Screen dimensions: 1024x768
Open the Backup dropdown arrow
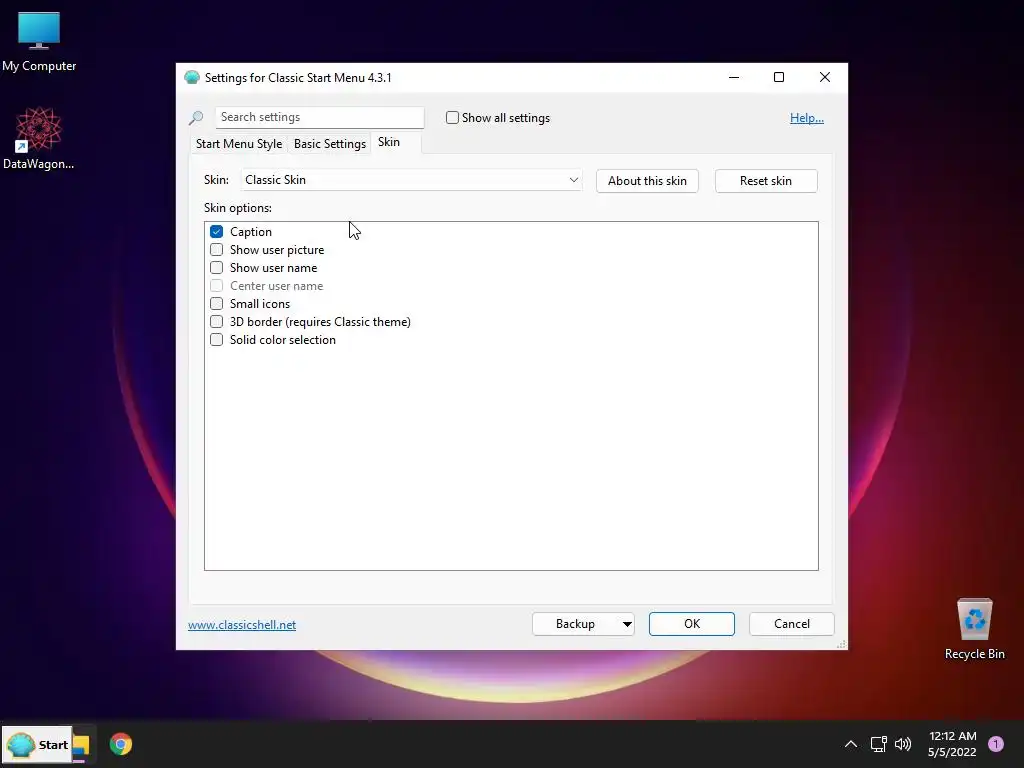[627, 624]
